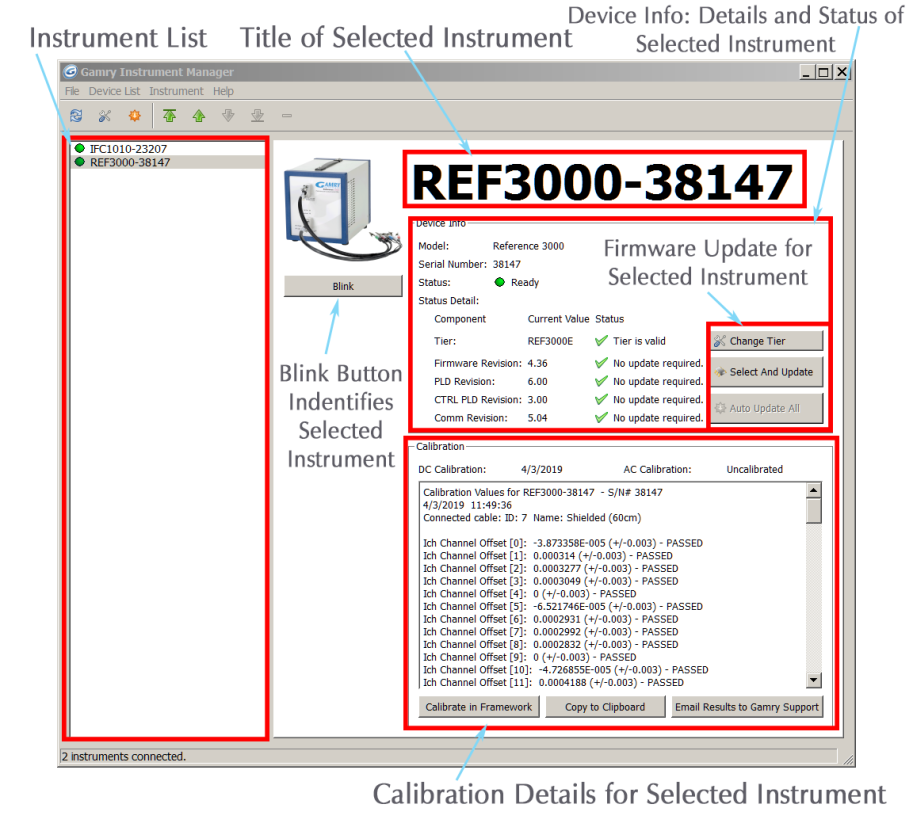913x827 pixels.
Task: Click the Ich Channel Offset [0] line
Action: (562, 543)
